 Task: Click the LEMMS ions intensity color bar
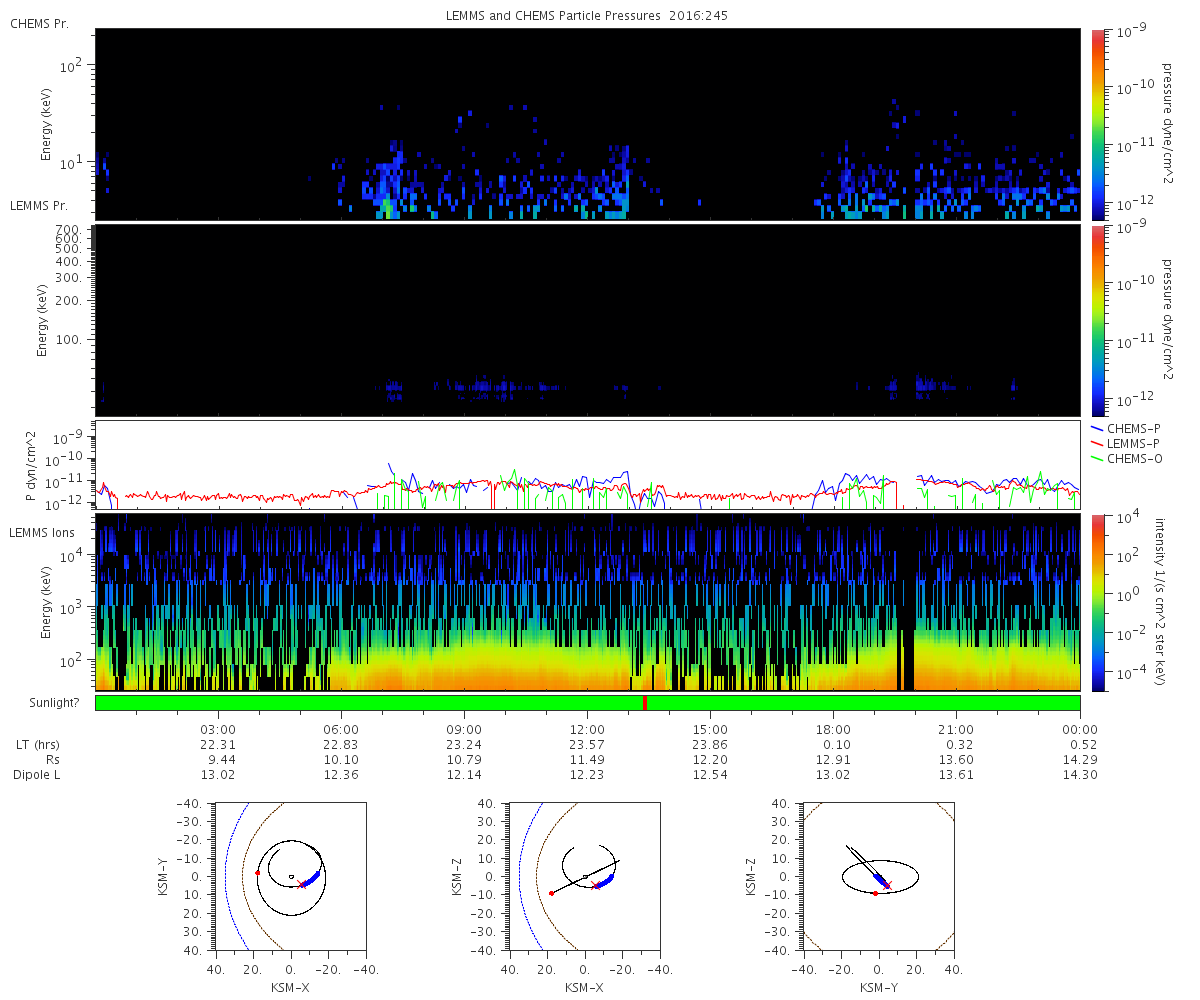1097,602
